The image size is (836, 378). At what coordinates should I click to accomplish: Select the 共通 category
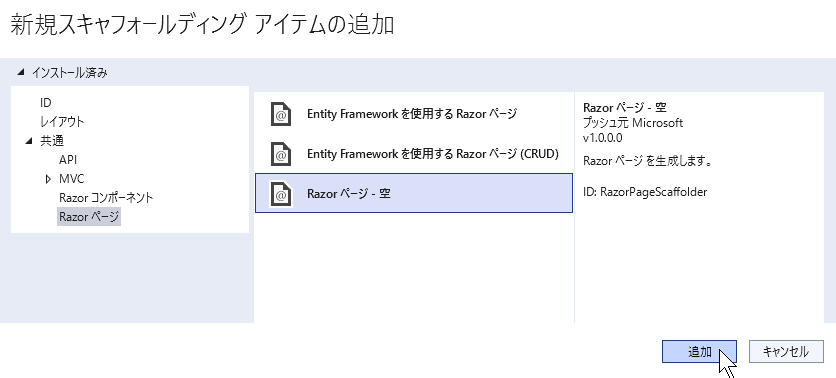(x=52, y=141)
